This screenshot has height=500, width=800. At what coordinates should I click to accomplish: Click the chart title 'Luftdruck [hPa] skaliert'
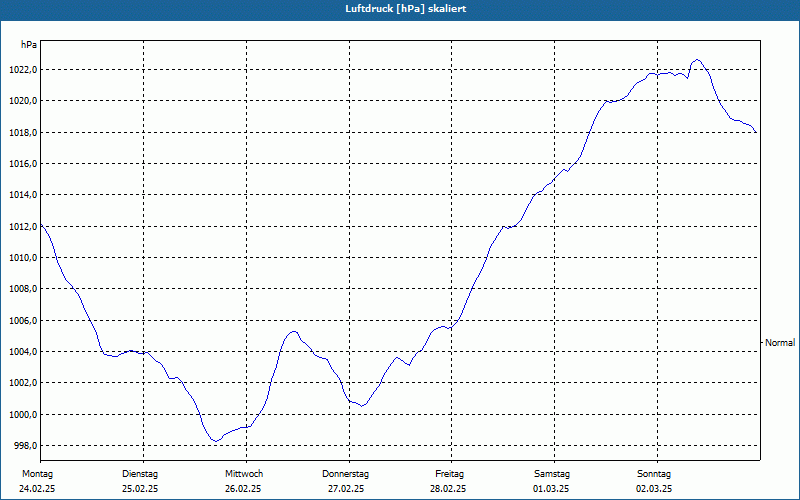(406, 9)
